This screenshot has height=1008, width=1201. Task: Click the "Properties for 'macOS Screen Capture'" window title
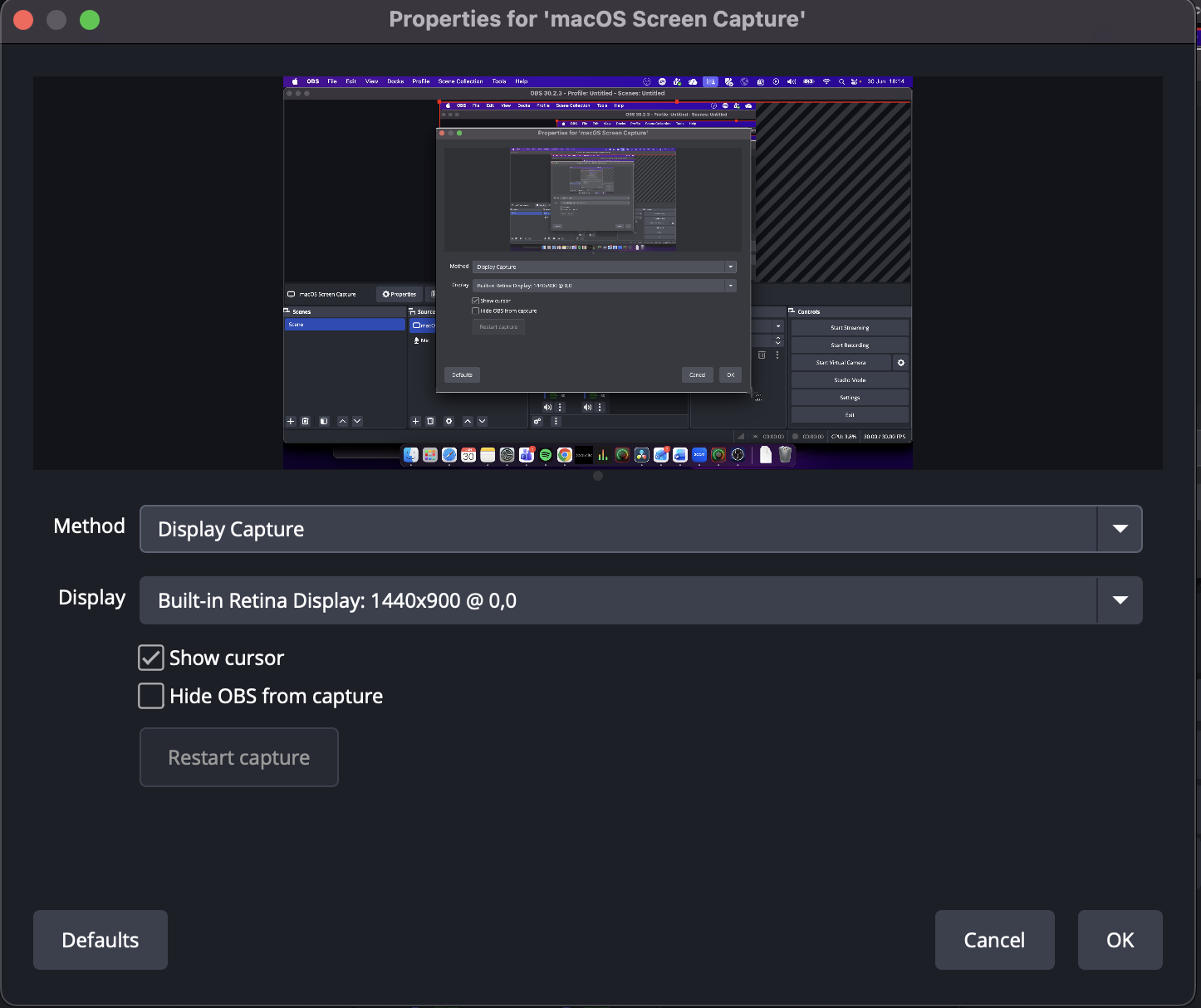point(597,19)
